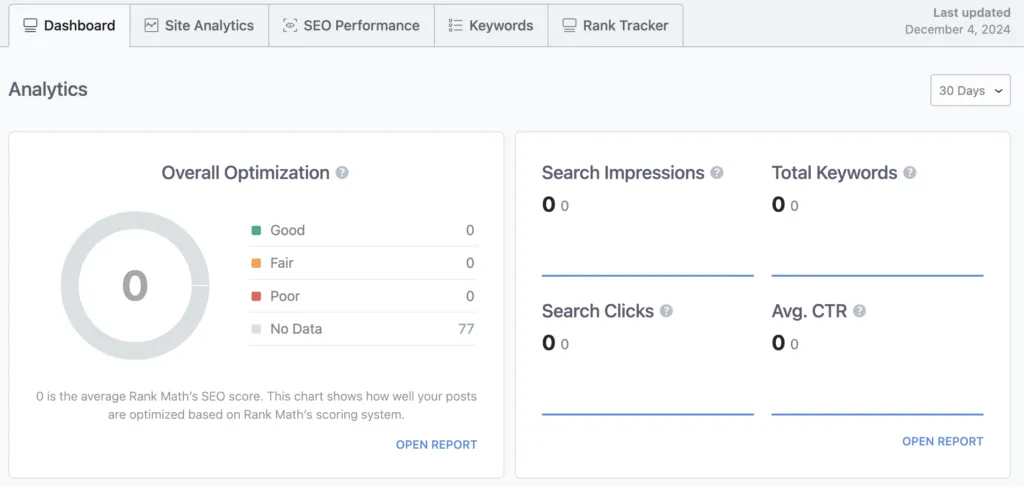Image resolution: width=1024 pixels, height=487 pixels.
Task: Click the Rank Tracker monitor icon
Action: pos(569,25)
